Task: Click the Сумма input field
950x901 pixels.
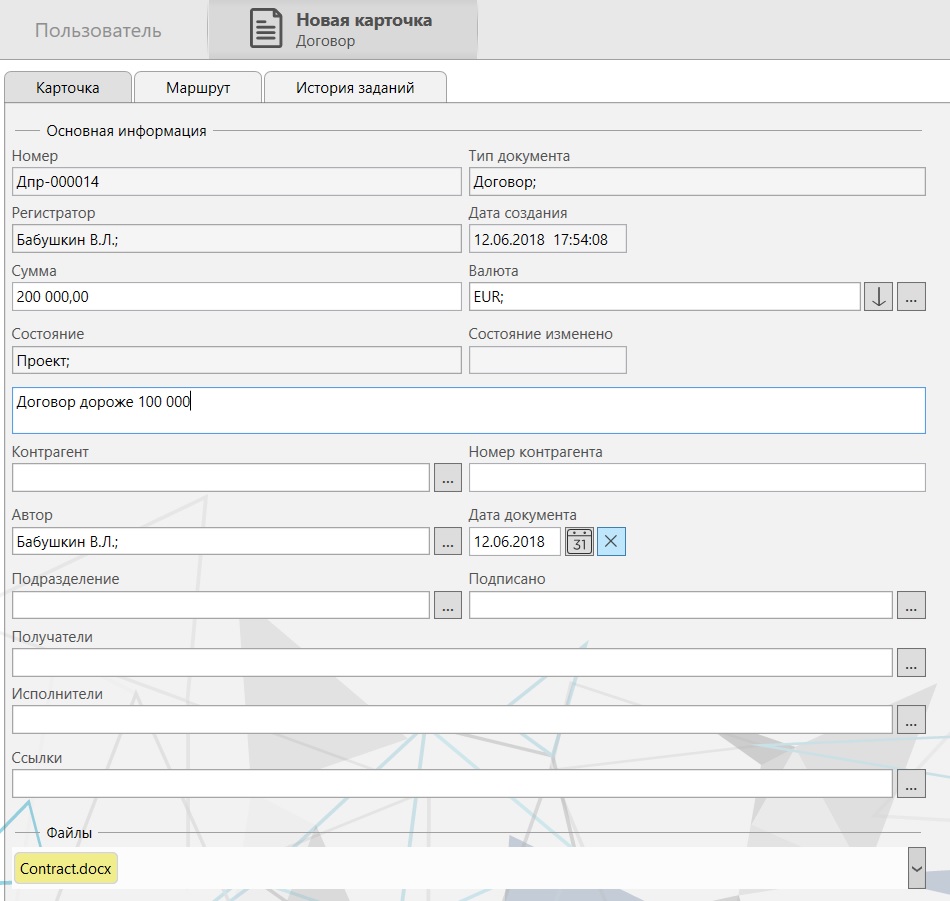Action: [236, 297]
